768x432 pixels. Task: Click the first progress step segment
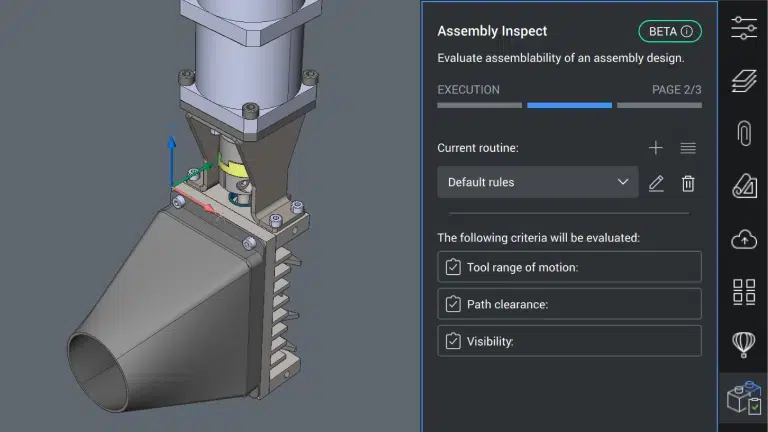pos(479,104)
